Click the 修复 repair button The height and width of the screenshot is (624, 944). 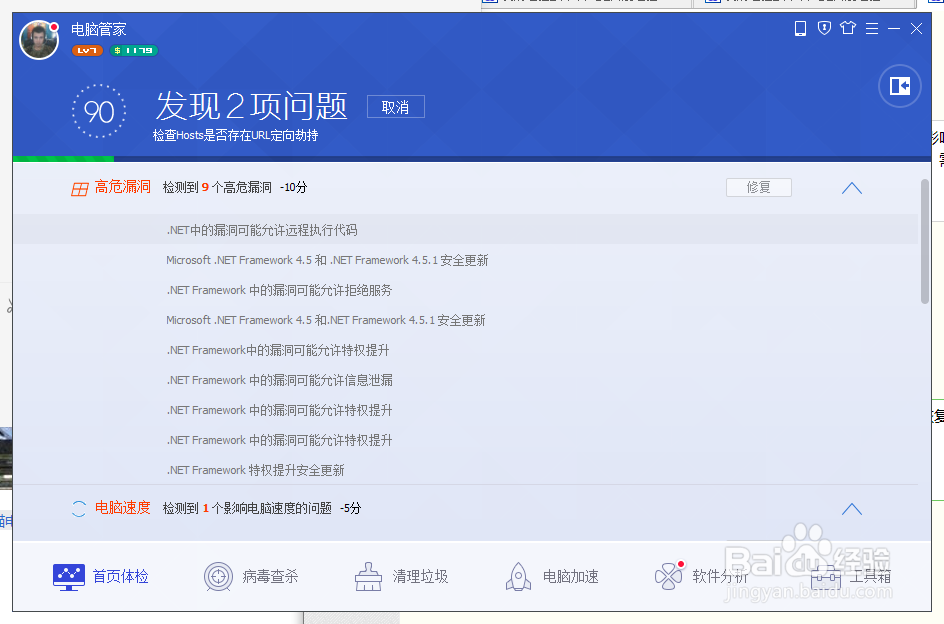[x=759, y=187]
